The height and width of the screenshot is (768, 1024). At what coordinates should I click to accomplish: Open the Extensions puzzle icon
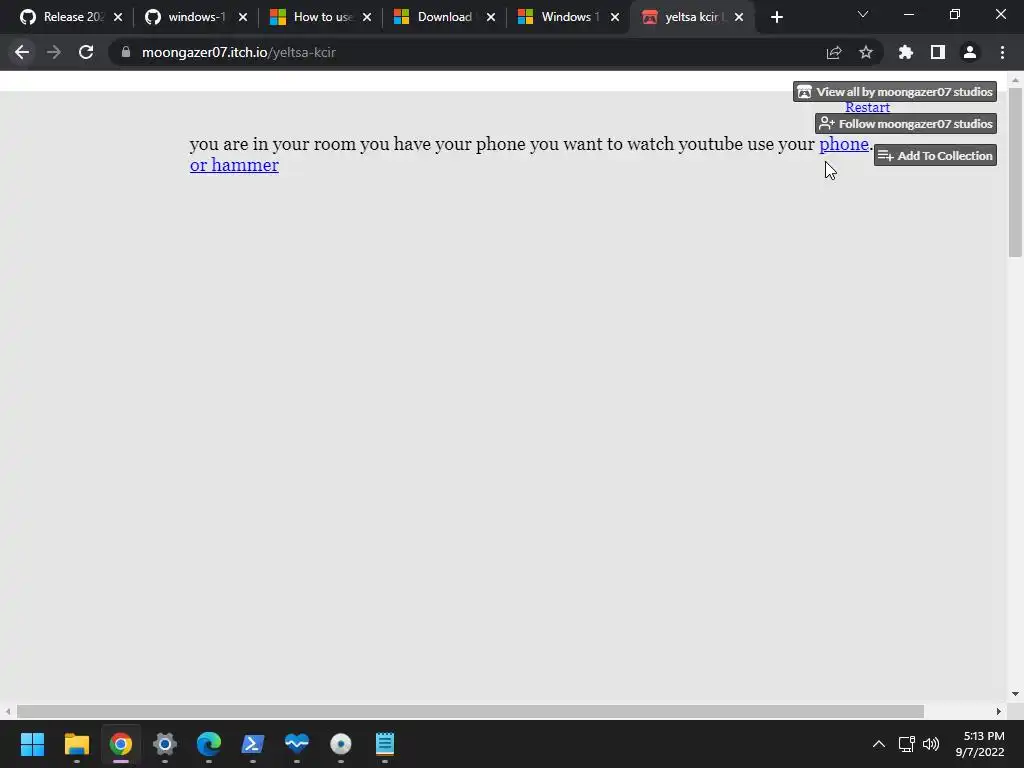click(905, 52)
